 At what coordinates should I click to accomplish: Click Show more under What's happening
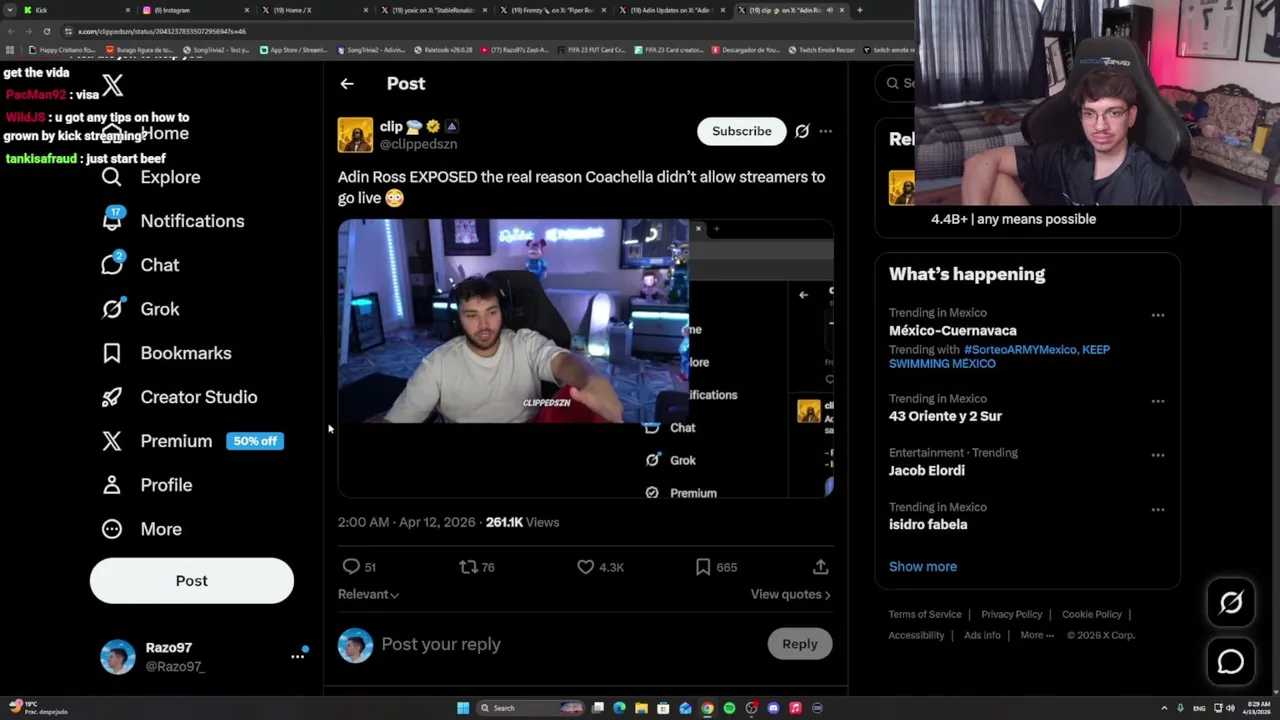923,566
